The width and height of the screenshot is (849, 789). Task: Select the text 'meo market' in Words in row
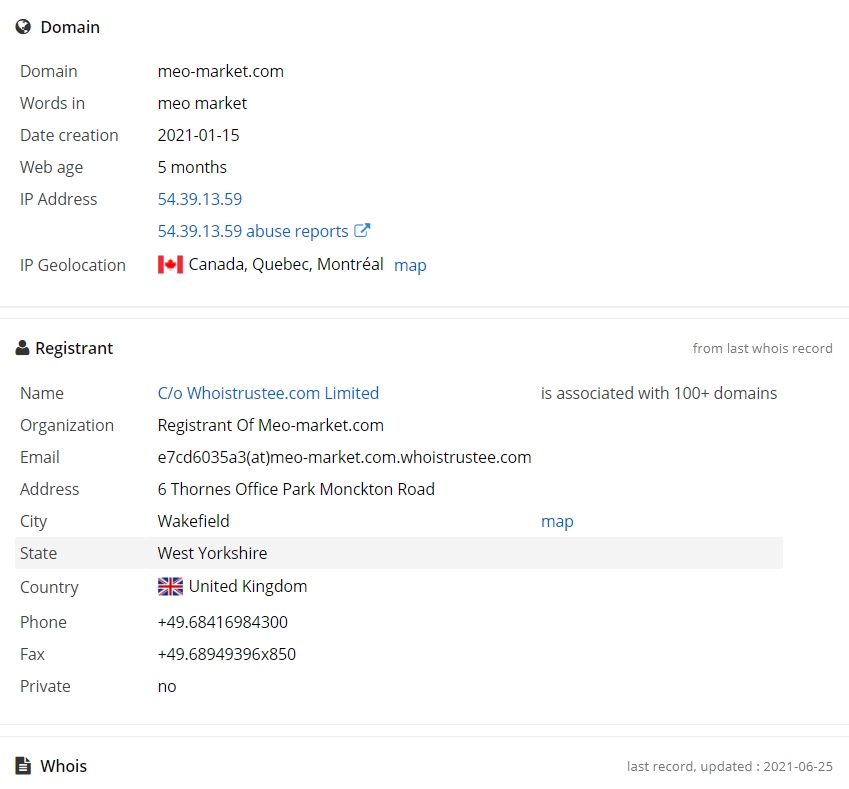(x=202, y=103)
